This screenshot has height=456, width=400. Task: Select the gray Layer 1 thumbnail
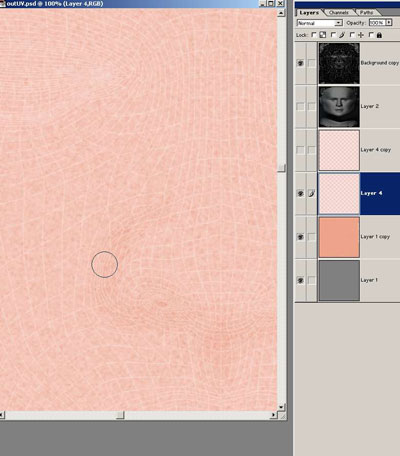point(339,281)
